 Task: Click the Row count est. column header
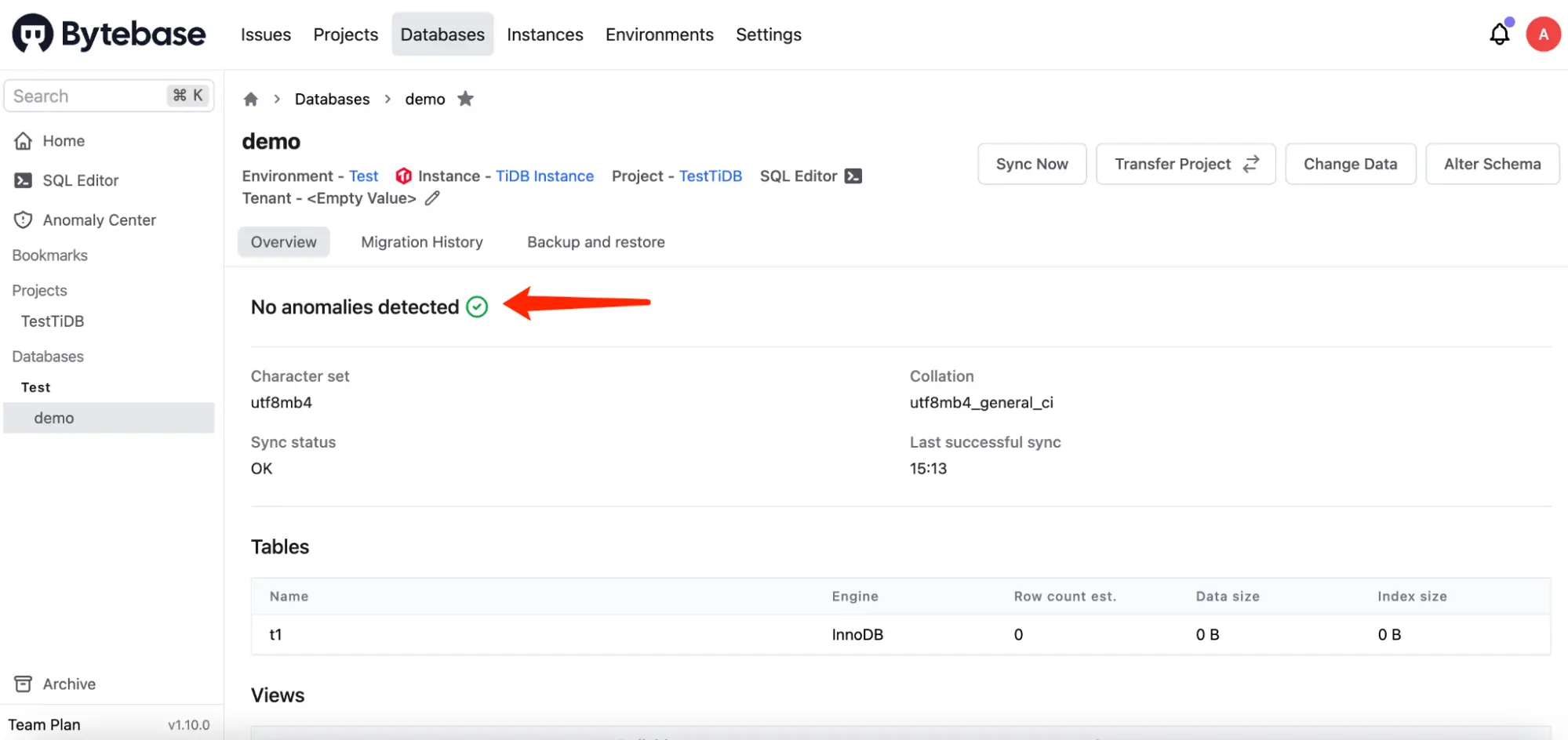point(1065,597)
